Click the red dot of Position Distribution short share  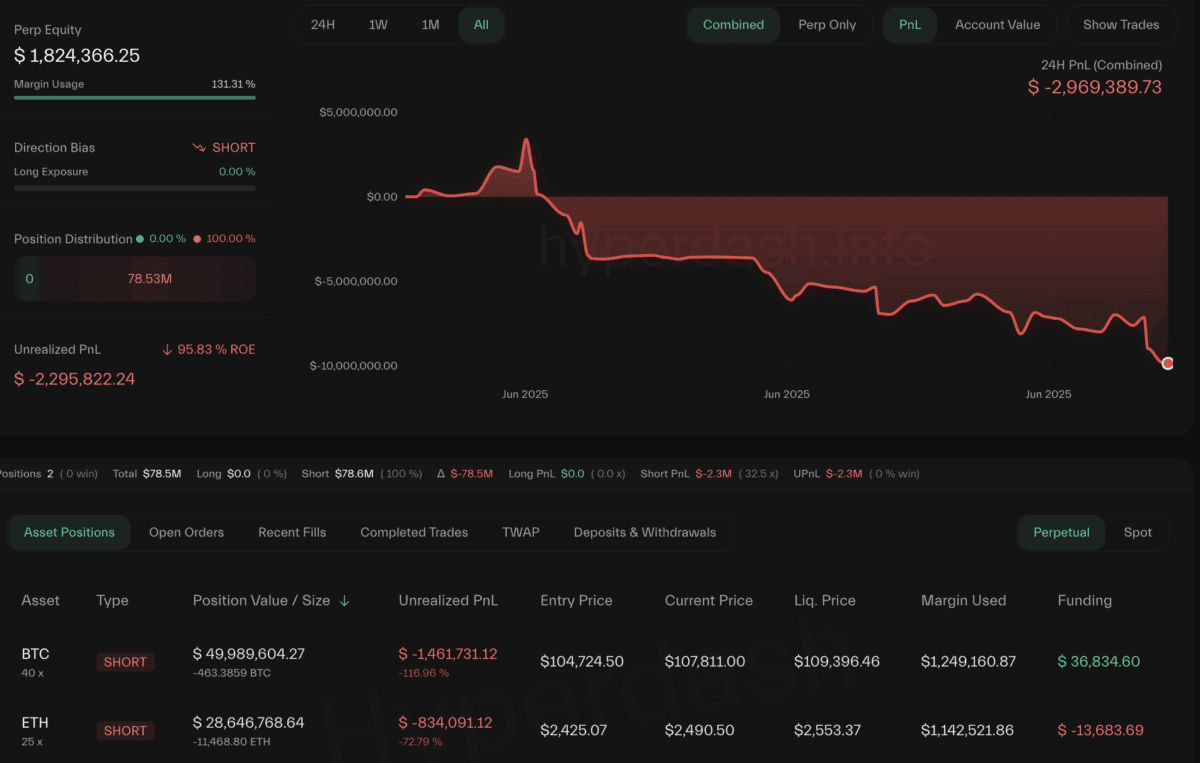[x=198, y=239]
